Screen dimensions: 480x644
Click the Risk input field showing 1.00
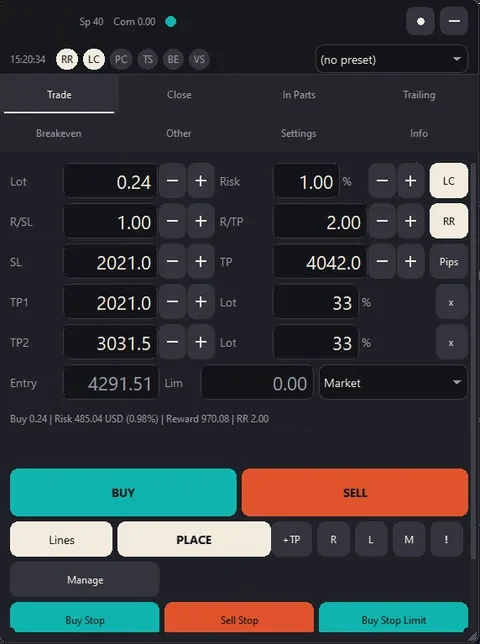306,181
